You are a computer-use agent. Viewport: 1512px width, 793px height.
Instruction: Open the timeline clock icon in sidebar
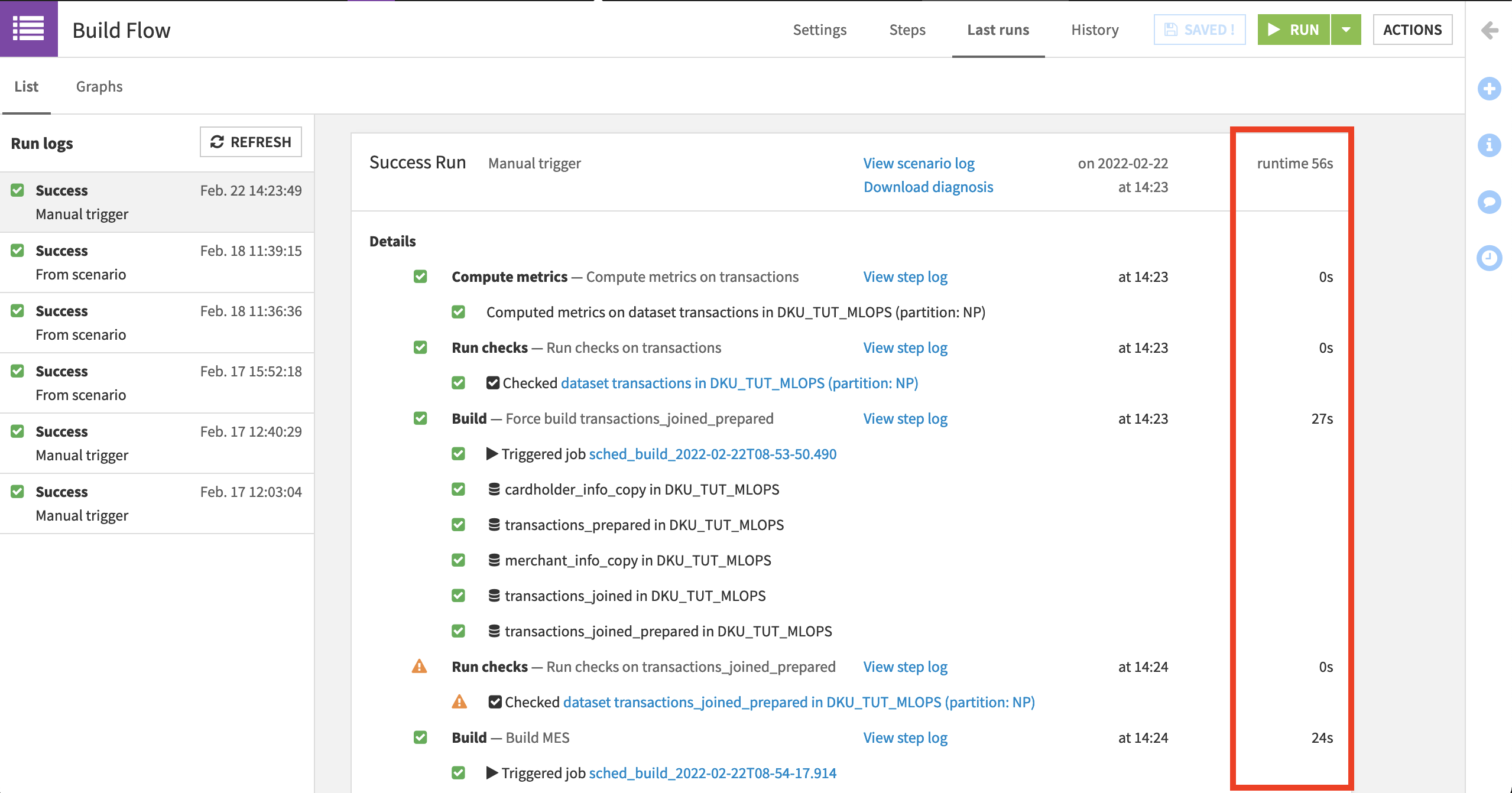point(1489,258)
